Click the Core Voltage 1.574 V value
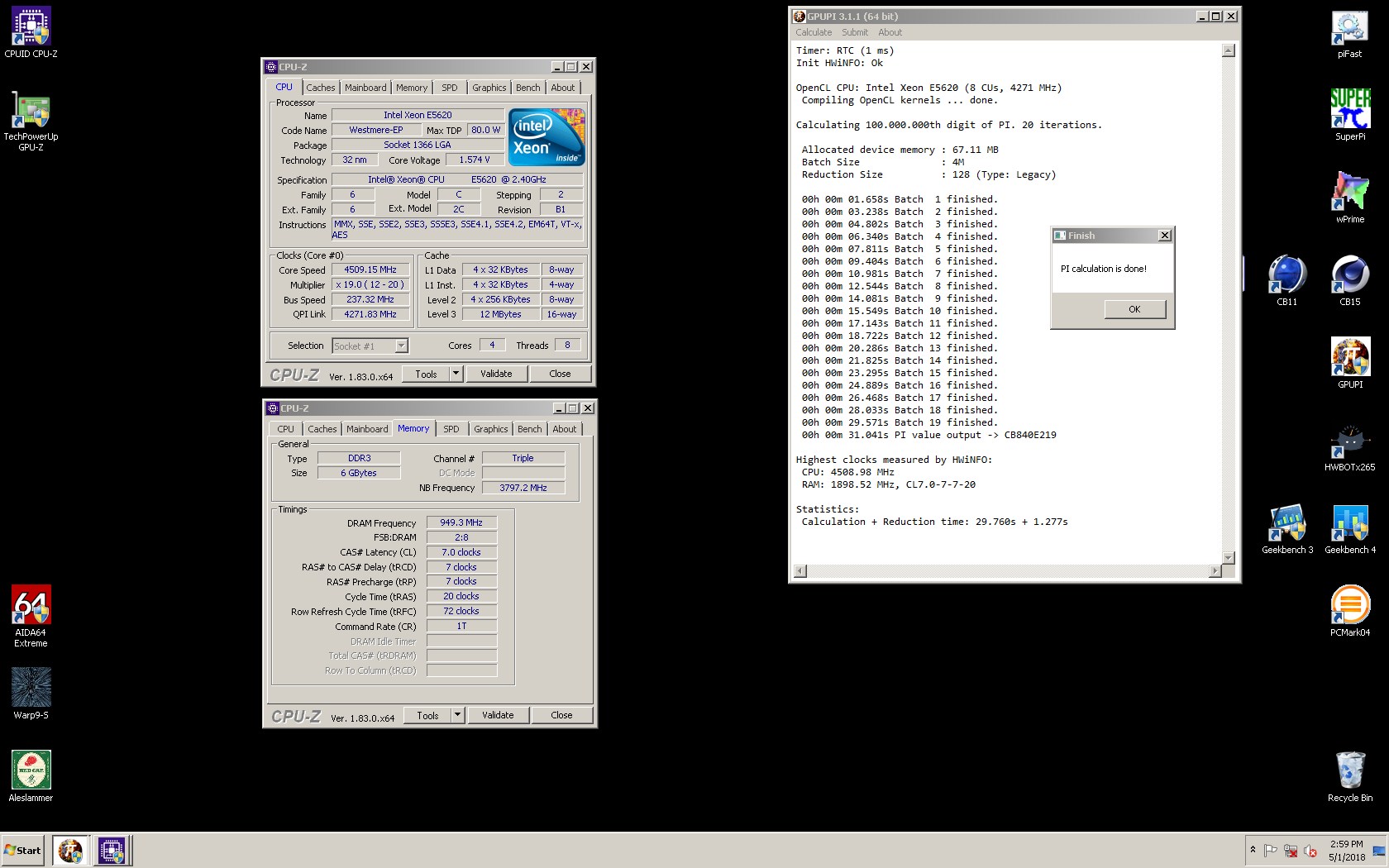 [x=475, y=160]
